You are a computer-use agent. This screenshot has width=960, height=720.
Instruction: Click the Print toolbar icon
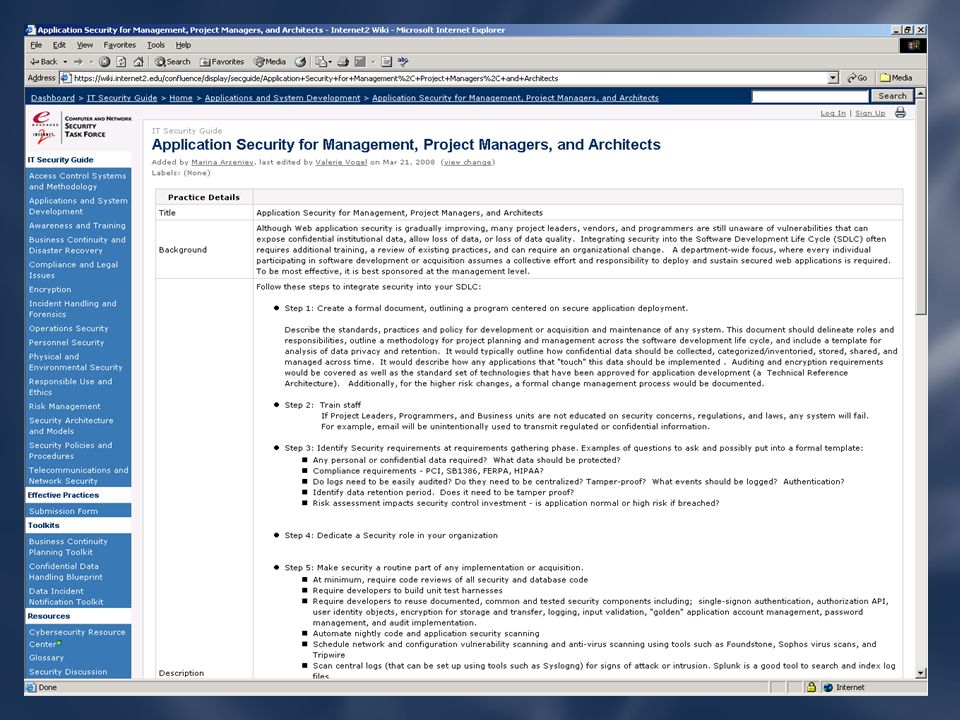(343, 62)
